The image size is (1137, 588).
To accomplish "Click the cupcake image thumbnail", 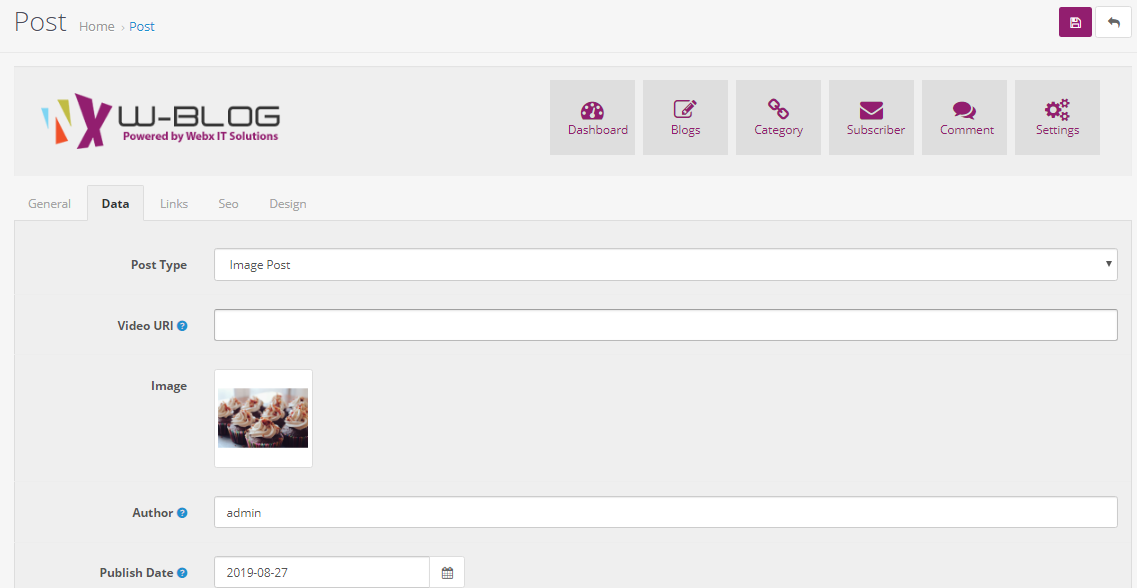I will [263, 418].
